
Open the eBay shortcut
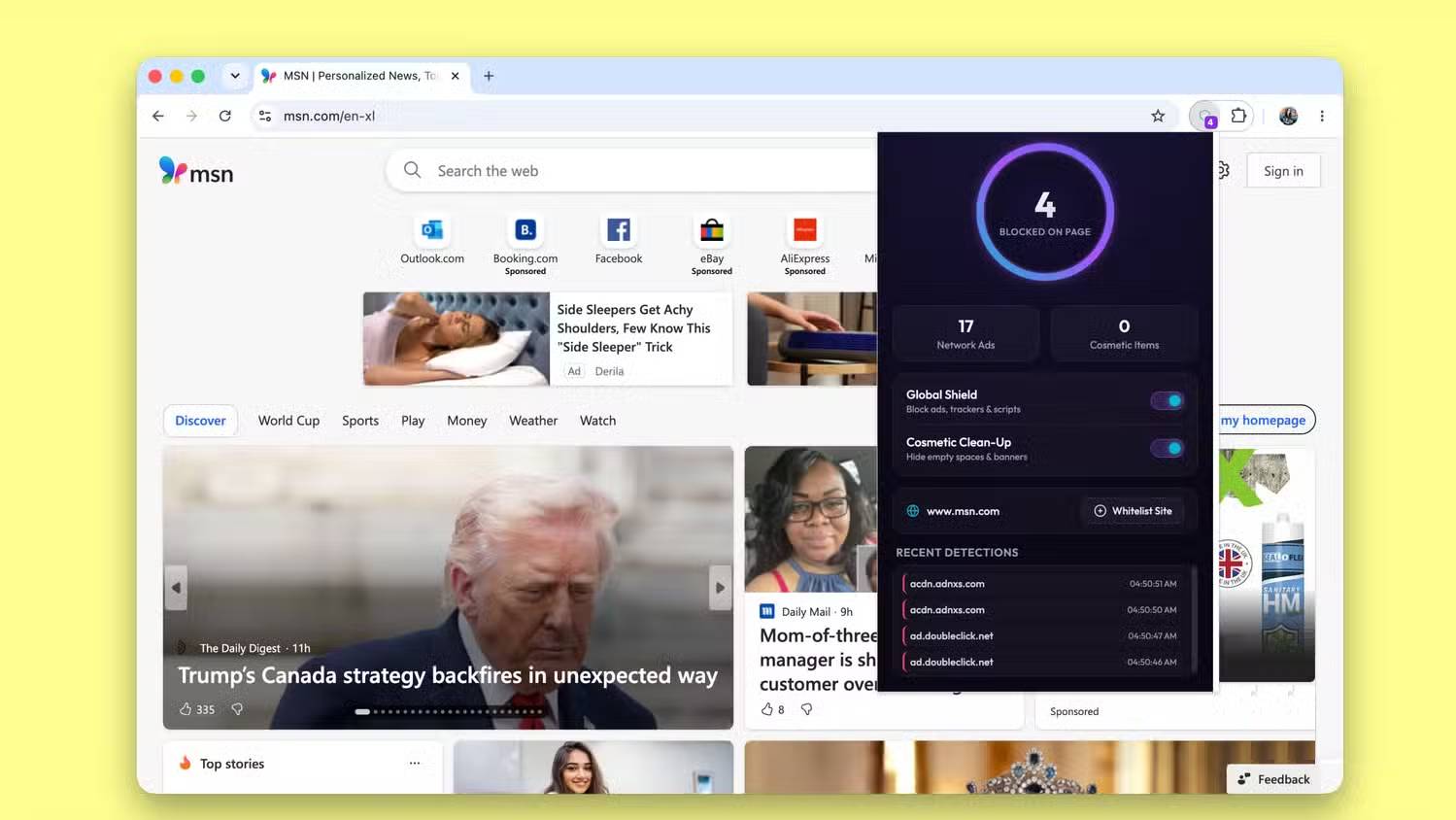[712, 244]
